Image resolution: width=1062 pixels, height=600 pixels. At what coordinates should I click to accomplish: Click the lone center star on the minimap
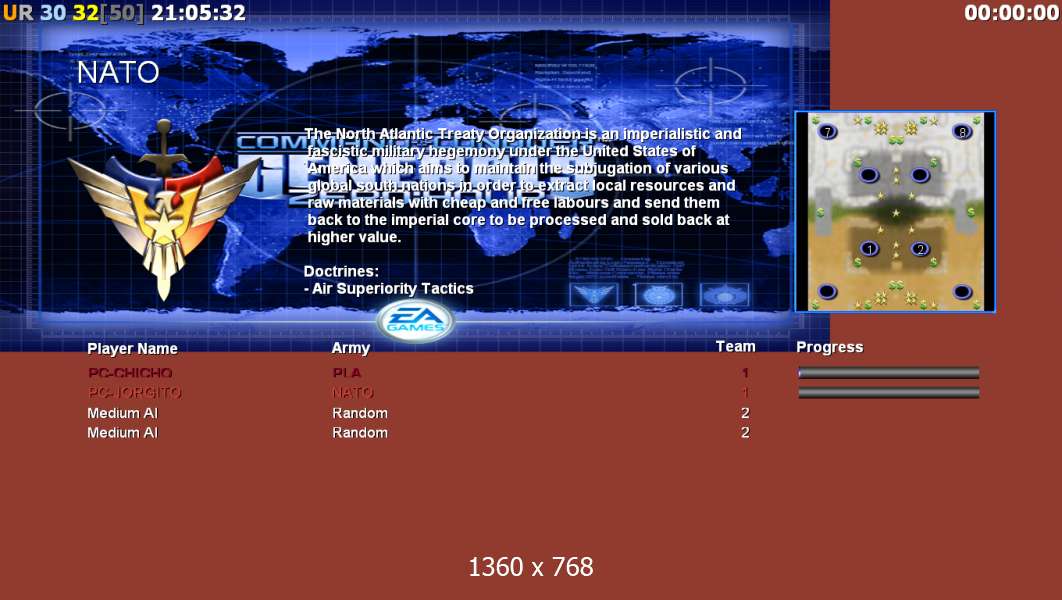pos(895,213)
